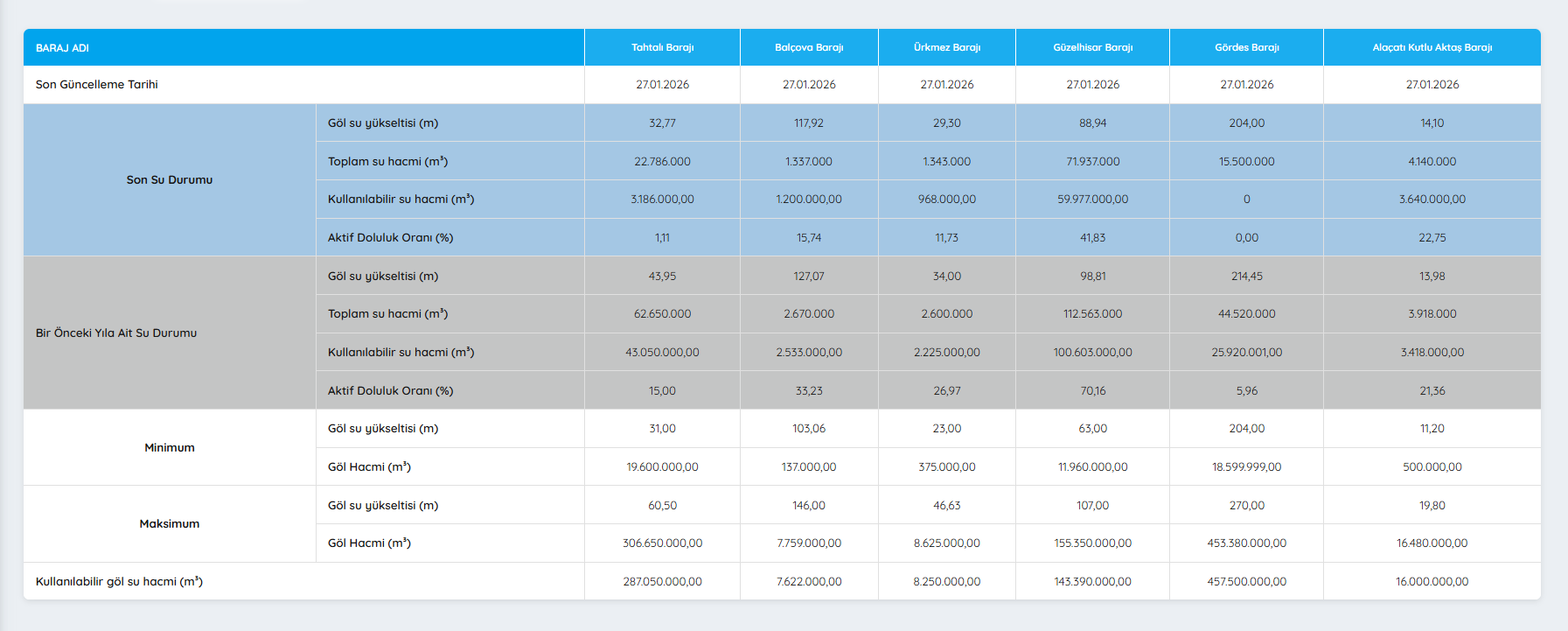
Task: Select the Maksimum row group label
Action: (170, 523)
